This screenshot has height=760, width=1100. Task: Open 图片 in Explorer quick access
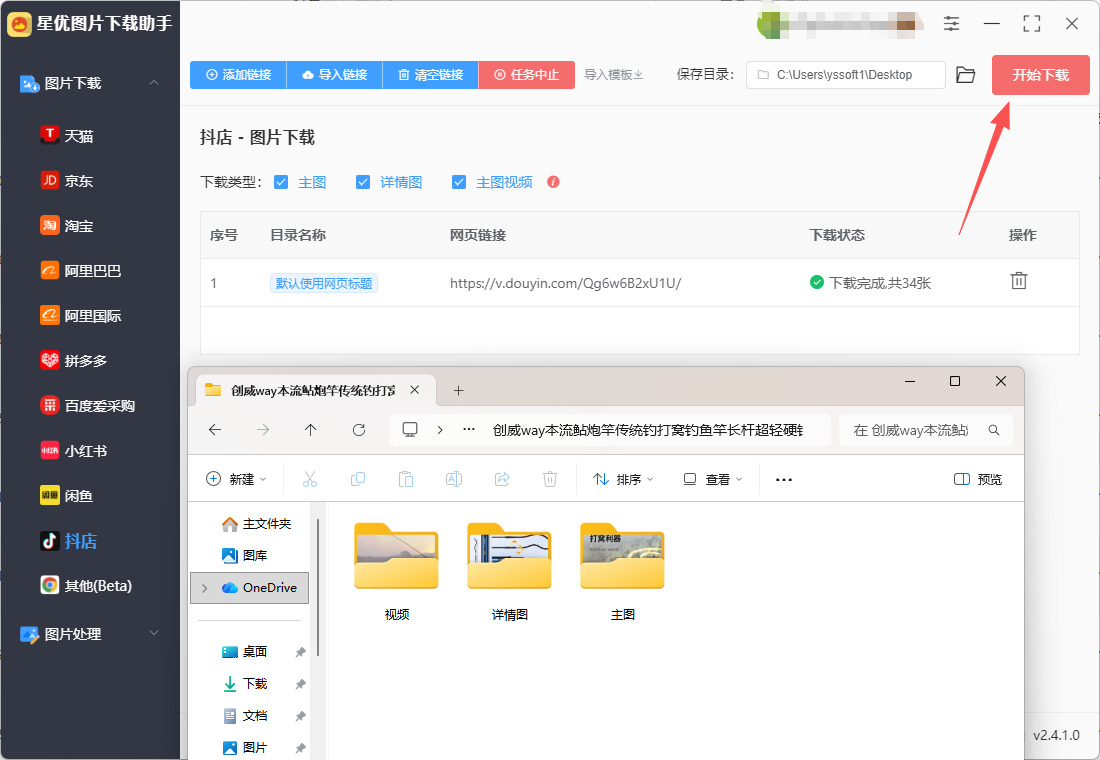click(x=244, y=747)
